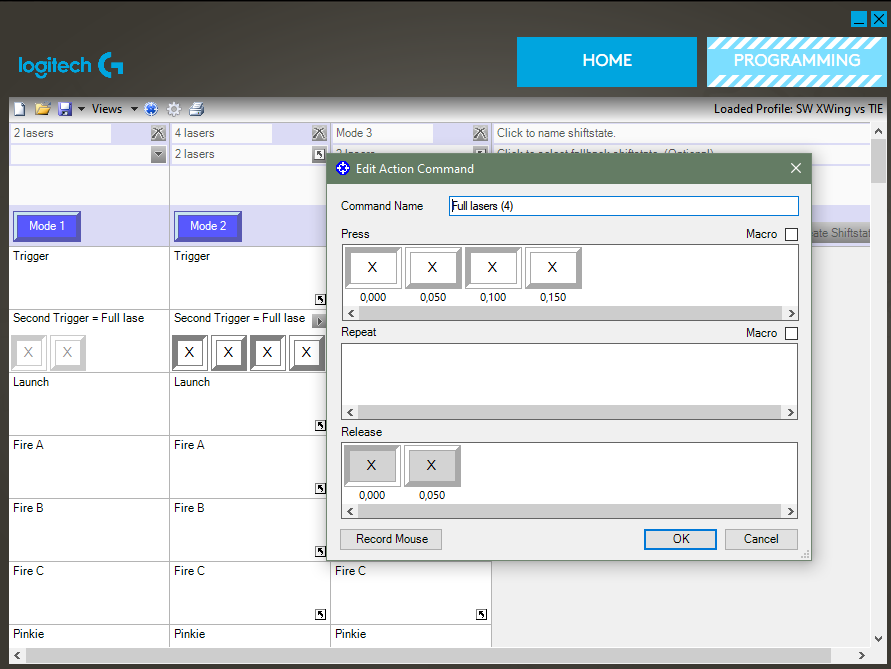891x669 pixels.
Task: Rename the Mode 3 shiftstate name
Action: coord(382,134)
